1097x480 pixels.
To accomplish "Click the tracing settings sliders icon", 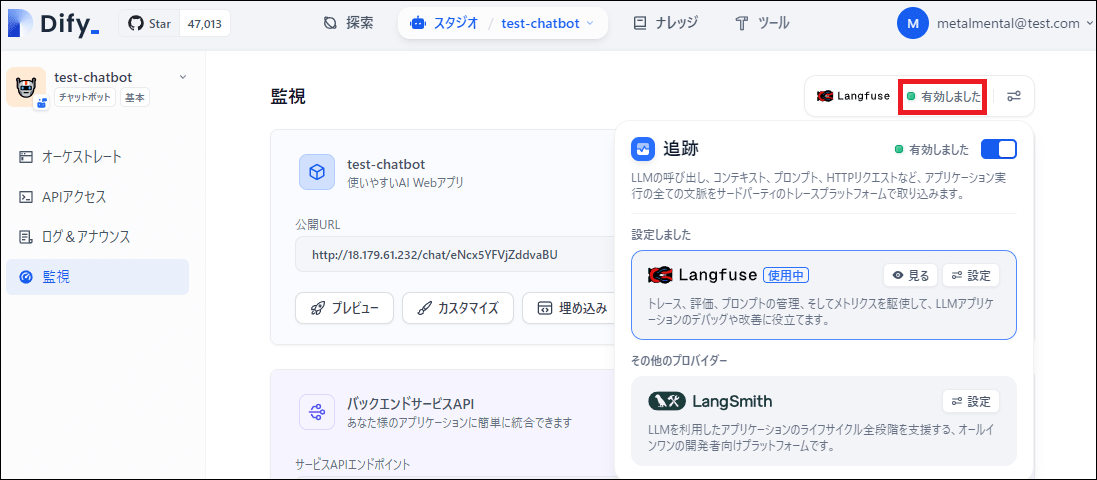I will point(1013,96).
